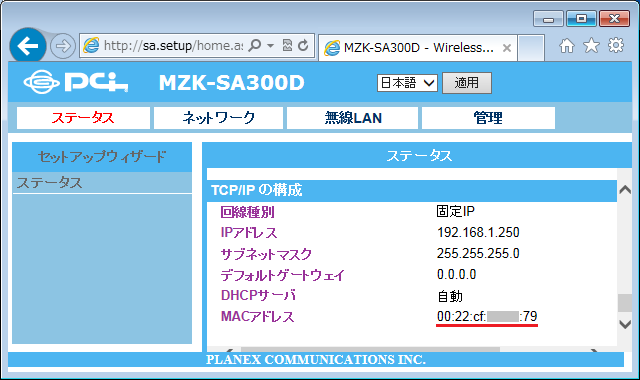Click the 固定IP value
Screen dimensions: 640x380
point(456,211)
